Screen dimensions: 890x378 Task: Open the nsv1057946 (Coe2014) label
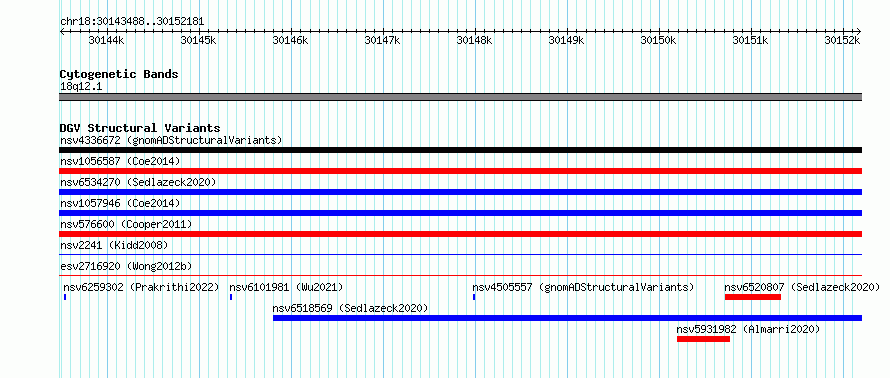(120, 203)
